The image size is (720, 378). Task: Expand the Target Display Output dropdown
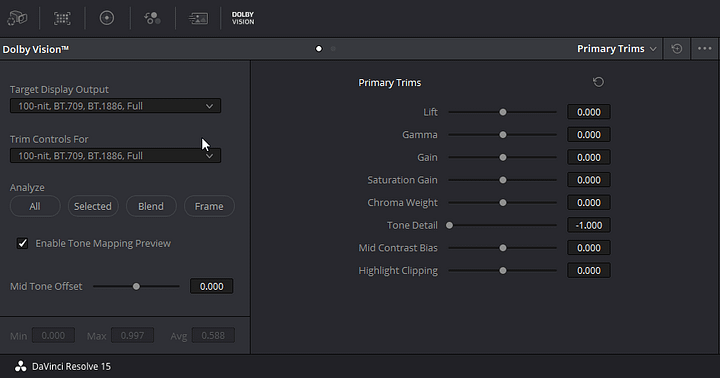point(115,106)
